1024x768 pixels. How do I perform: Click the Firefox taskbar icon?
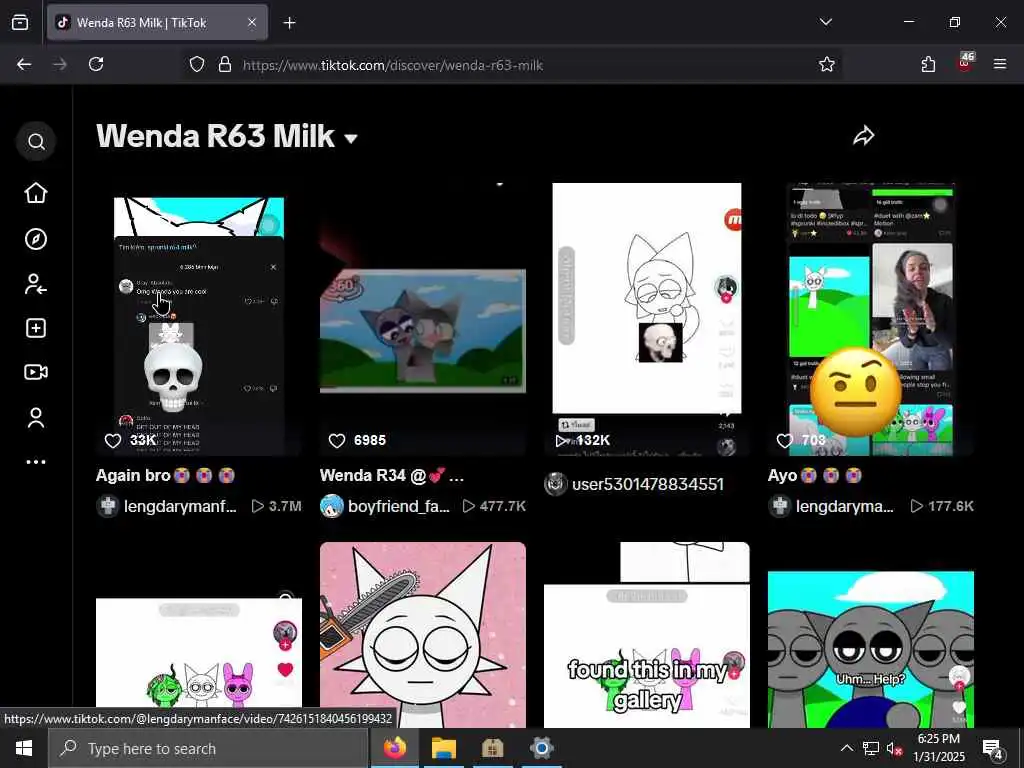pos(395,748)
